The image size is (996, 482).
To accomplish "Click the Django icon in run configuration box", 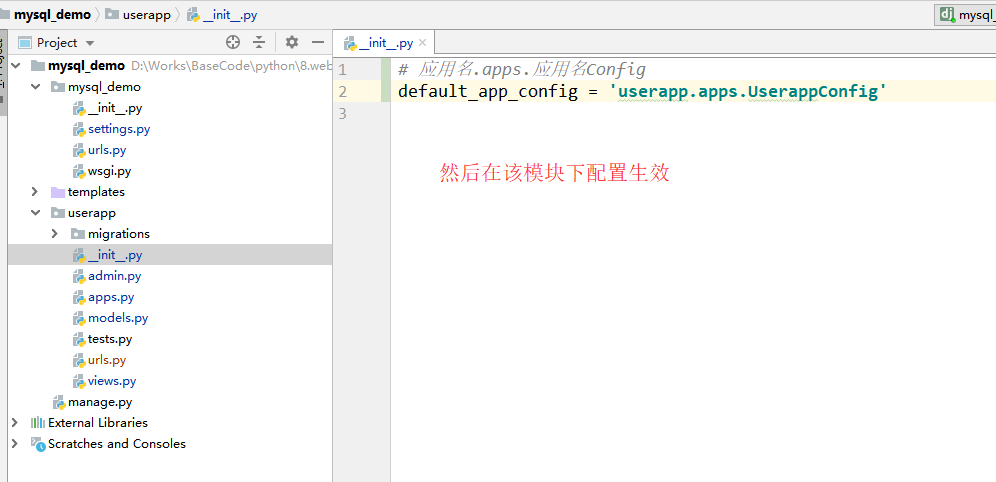I will click(x=947, y=15).
